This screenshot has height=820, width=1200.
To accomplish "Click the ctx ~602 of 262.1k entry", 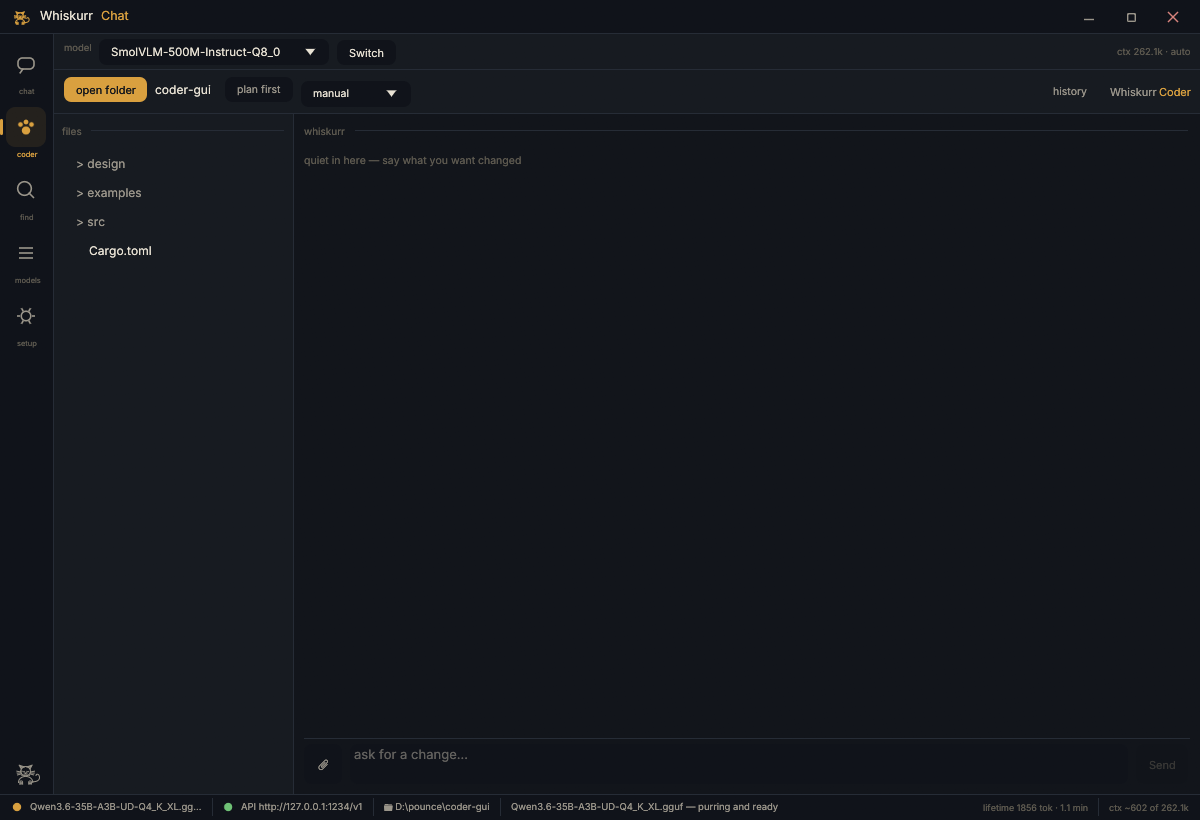I will (x=1149, y=807).
